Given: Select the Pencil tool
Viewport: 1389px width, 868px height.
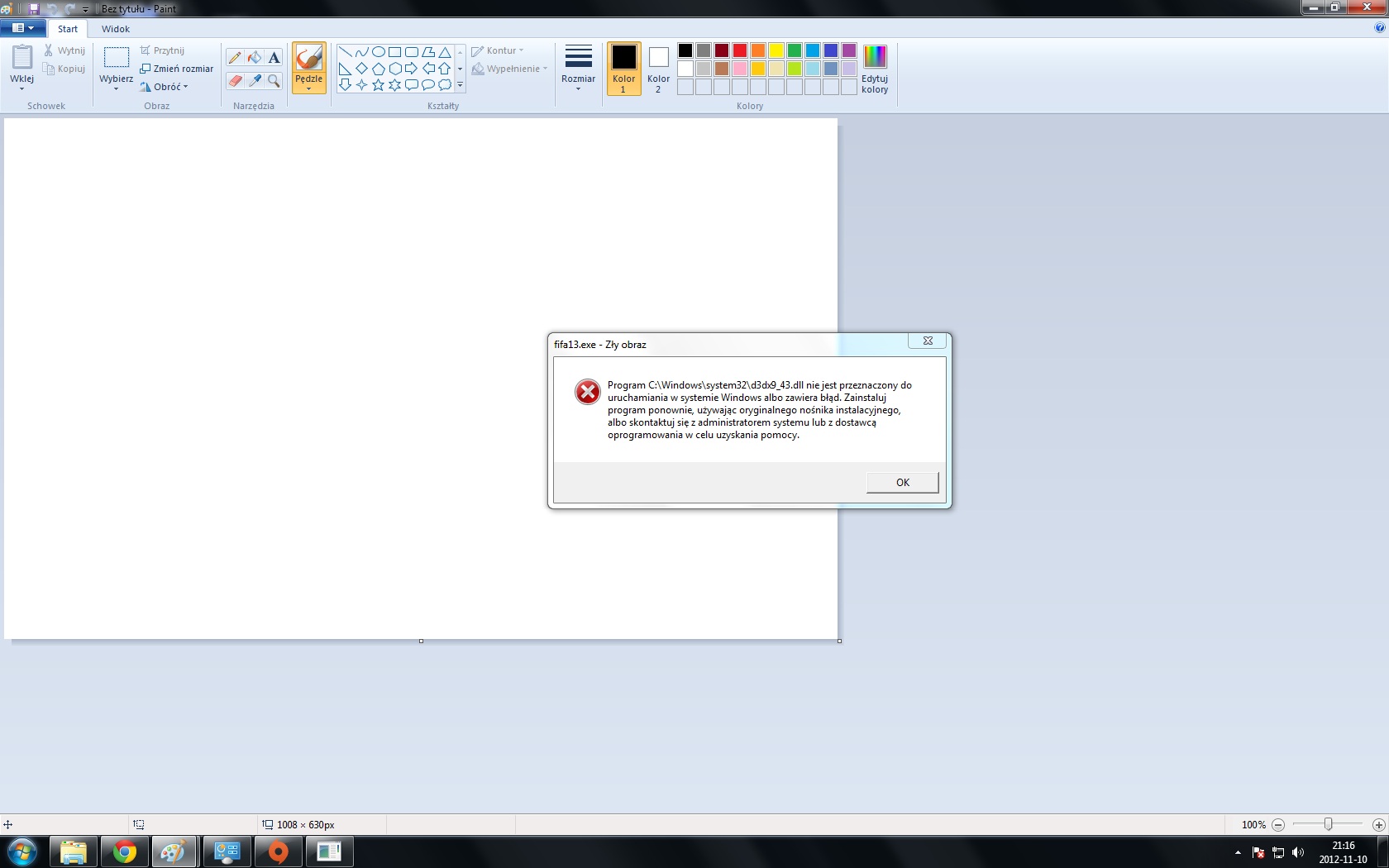Looking at the screenshot, I should (x=235, y=57).
